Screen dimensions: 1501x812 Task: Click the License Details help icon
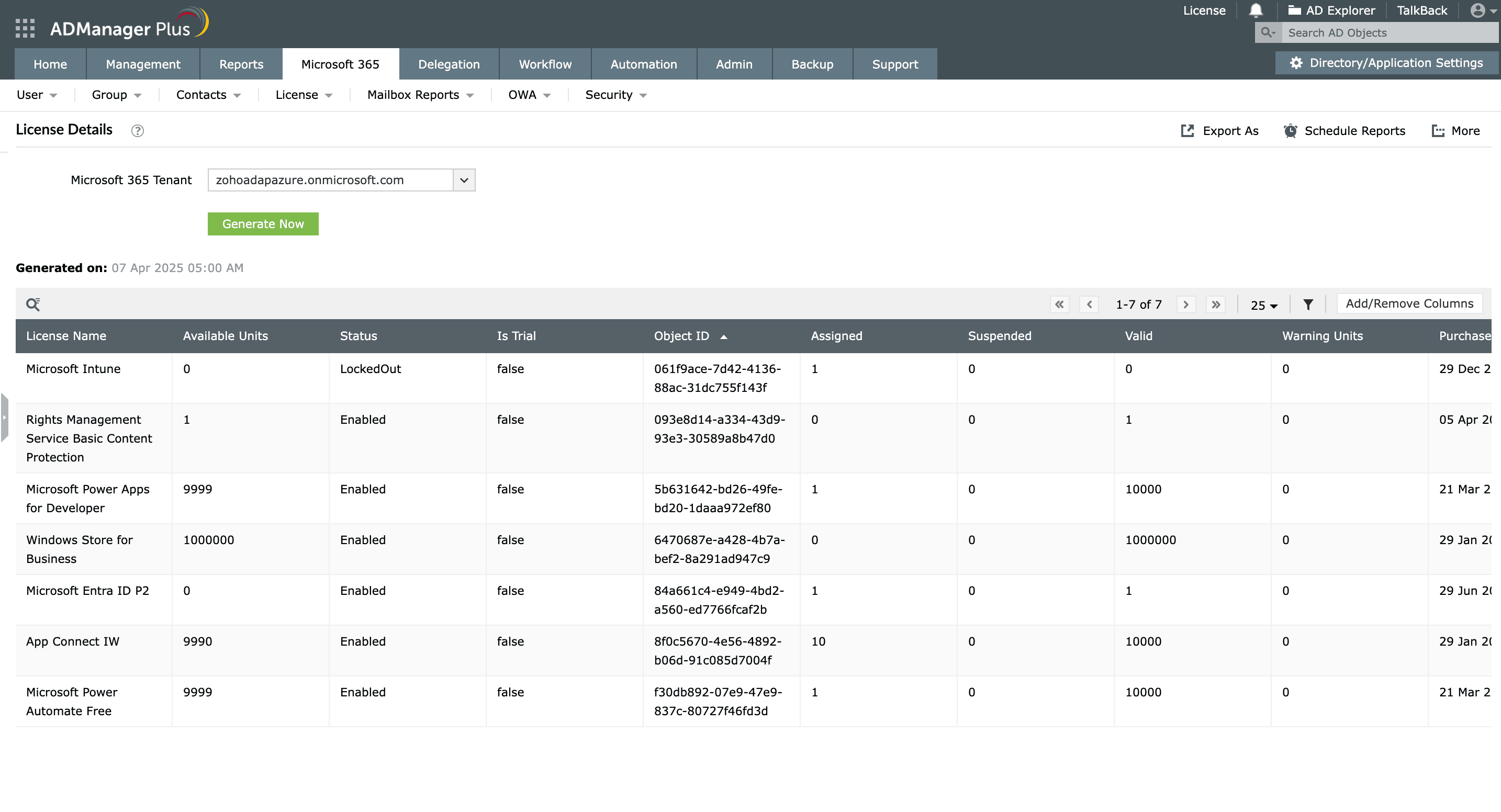coord(138,130)
